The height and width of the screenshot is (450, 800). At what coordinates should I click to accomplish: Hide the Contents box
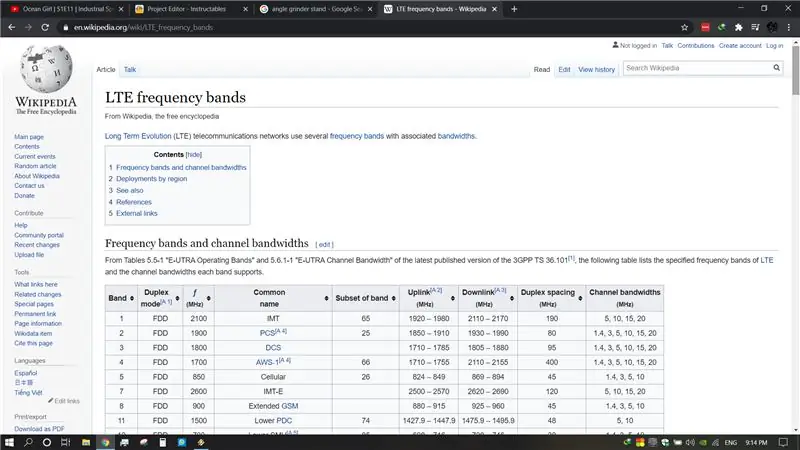[194, 155]
